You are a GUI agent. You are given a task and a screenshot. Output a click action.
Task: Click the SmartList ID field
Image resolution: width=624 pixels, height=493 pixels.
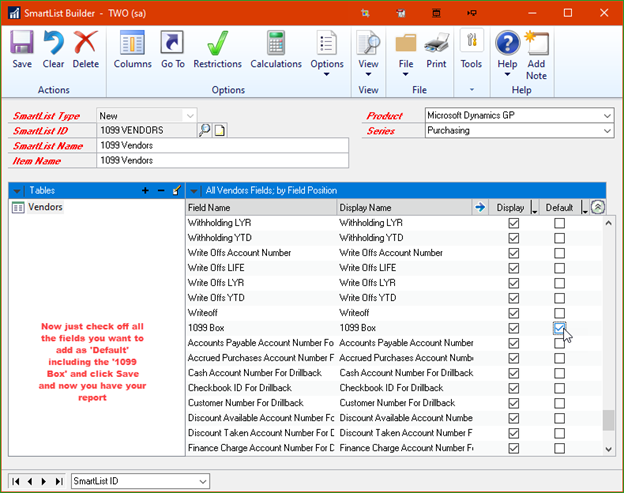(146, 130)
